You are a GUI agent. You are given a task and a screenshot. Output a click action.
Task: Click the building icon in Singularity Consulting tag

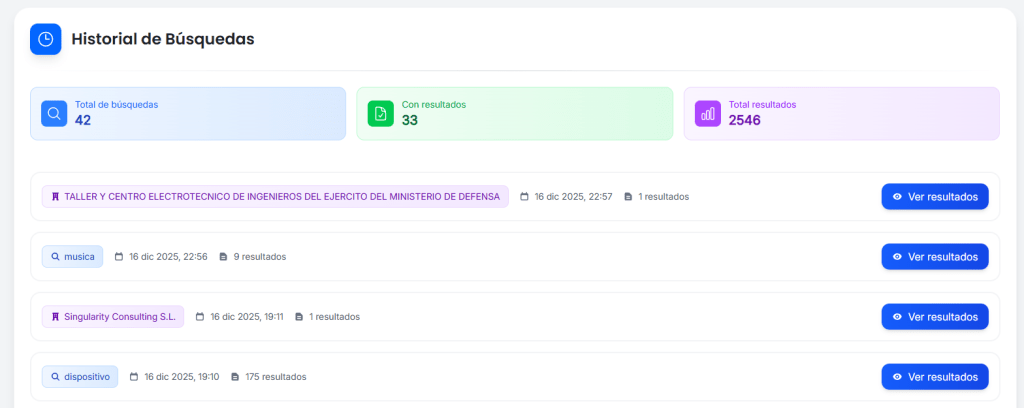point(55,317)
